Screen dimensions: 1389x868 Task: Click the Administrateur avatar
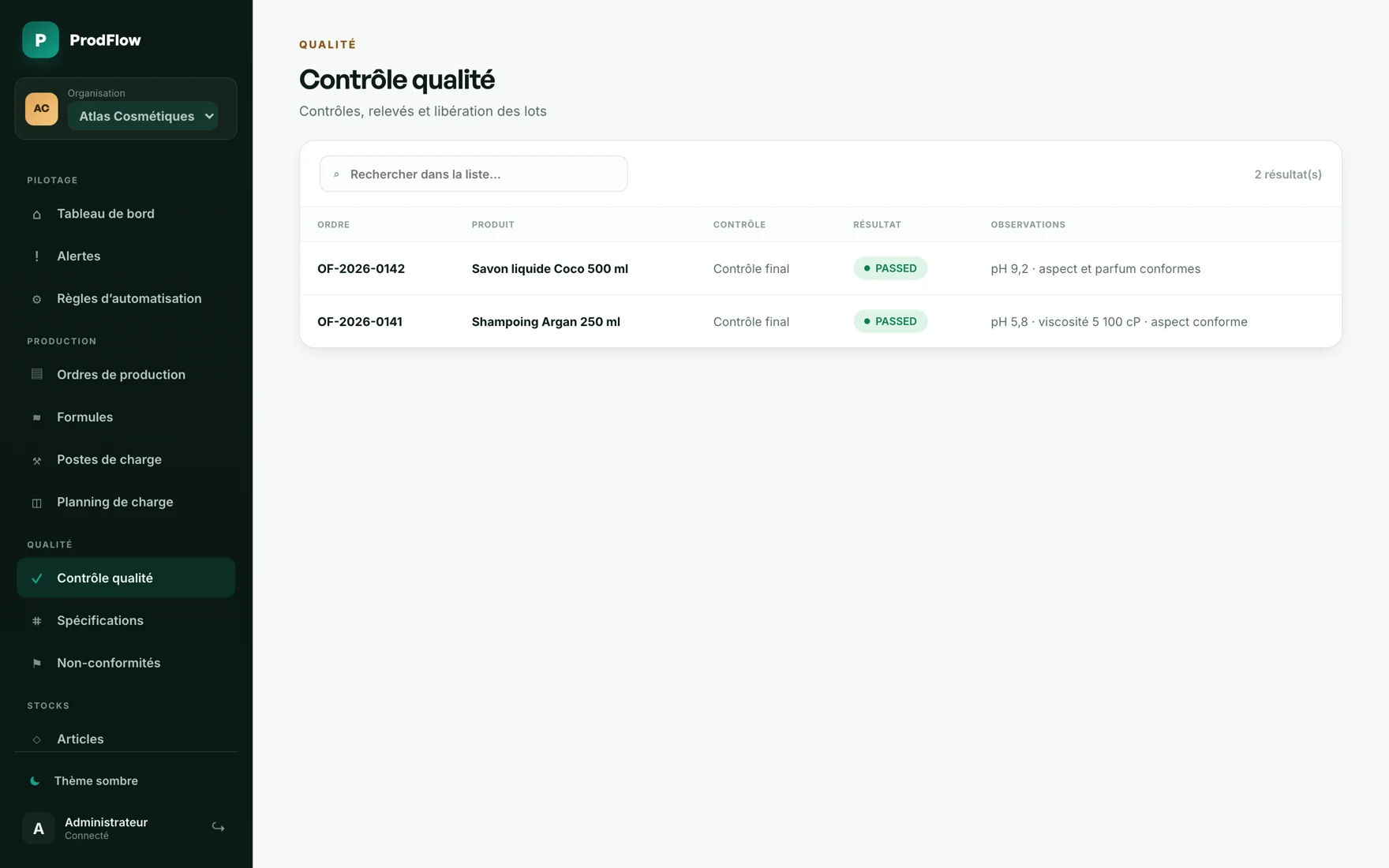pos(38,829)
